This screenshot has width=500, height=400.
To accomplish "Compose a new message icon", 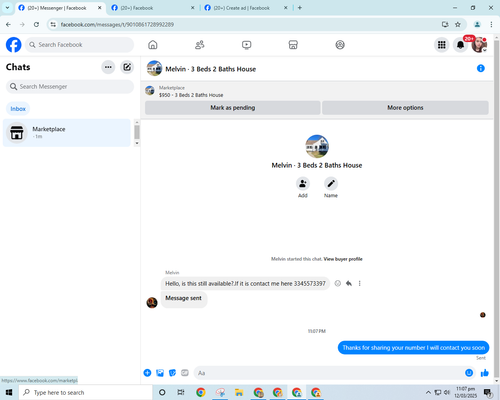I will [127, 67].
